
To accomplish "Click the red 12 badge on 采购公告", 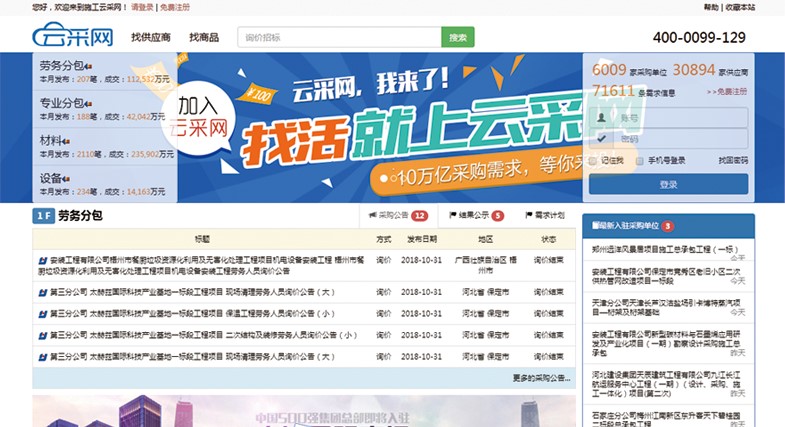I will 420,216.
